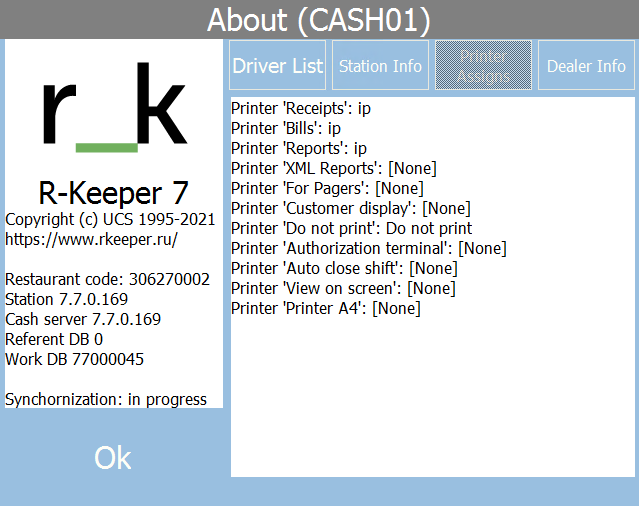Select the Printer 'View on screen' line
Viewport: 639px width, 506px height.
343,288
